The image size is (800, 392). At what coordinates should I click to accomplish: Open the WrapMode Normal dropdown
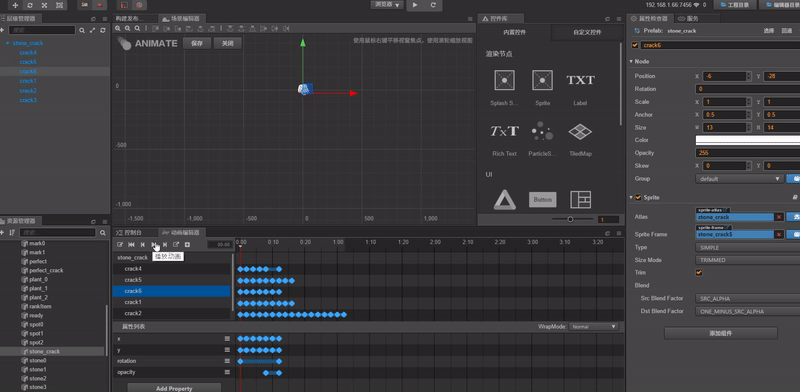click(x=594, y=327)
